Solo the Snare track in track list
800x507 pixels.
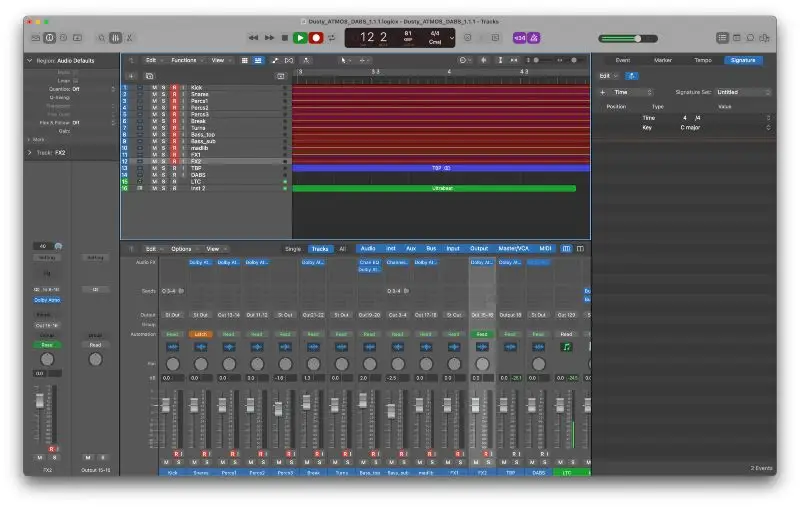tap(163, 94)
